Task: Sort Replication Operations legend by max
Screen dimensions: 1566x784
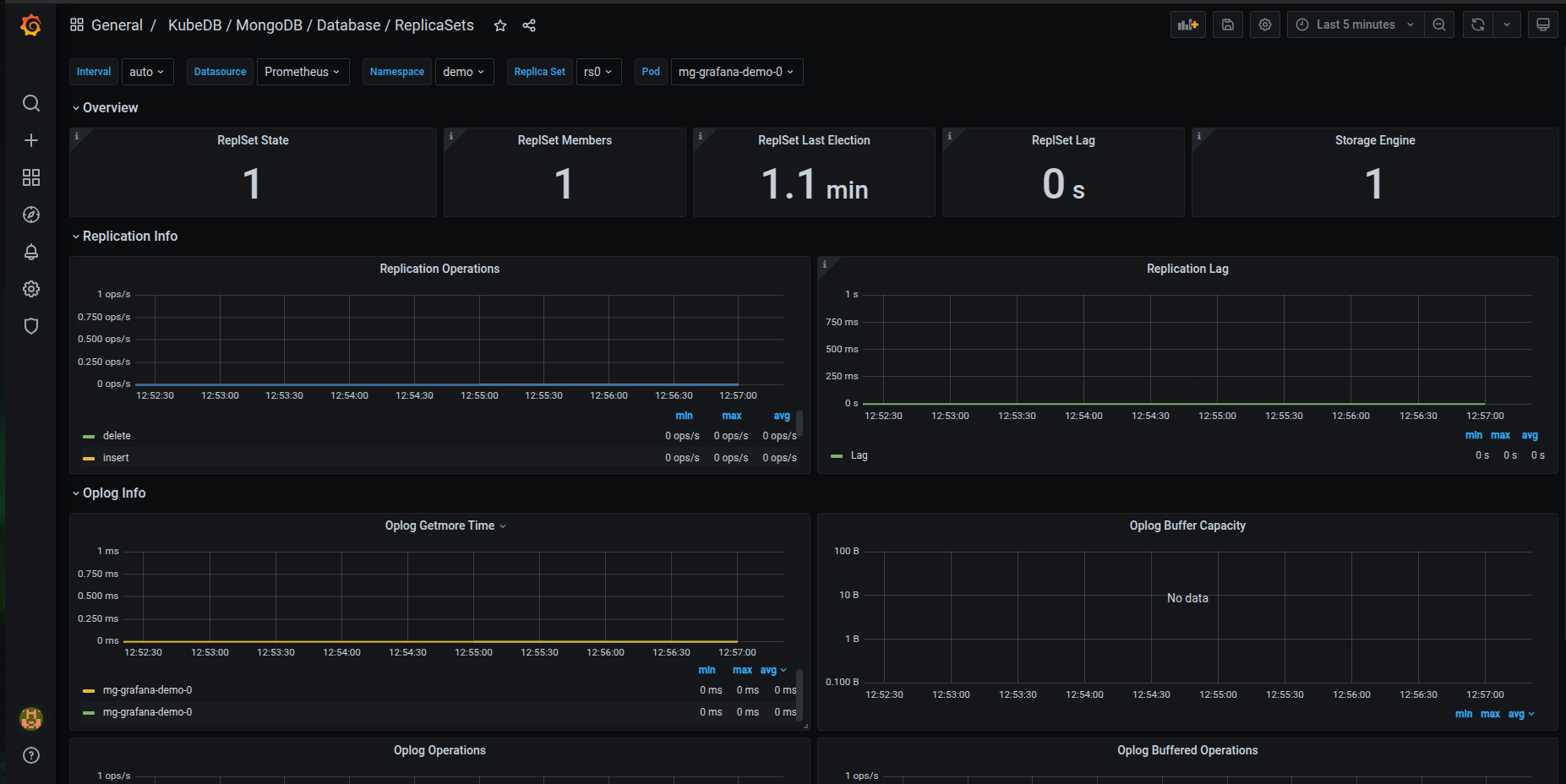Action: pos(732,416)
